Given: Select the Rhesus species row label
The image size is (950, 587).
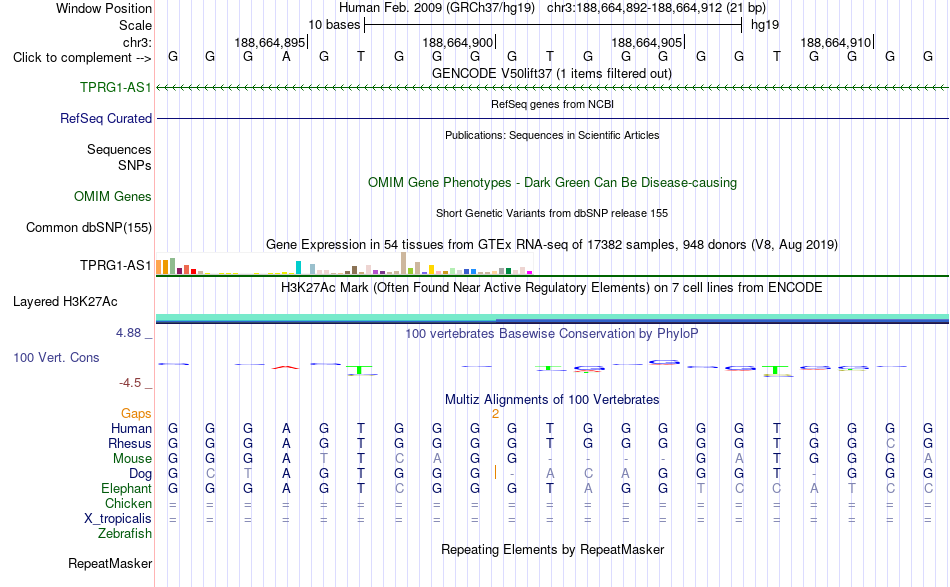Looking at the screenshot, I should click(x=130, y=443).
